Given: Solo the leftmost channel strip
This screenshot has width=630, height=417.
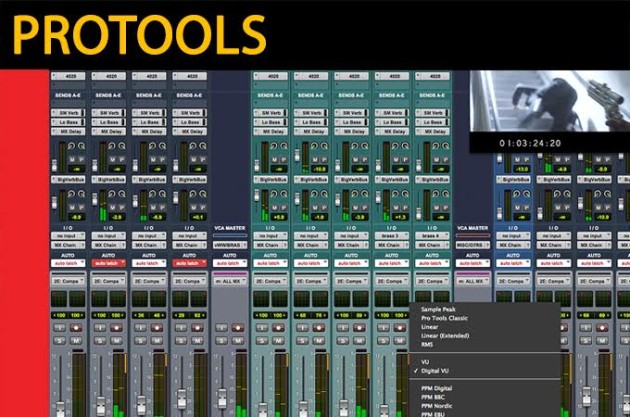Looking at the screenshot, I should click(x=60, y=341).
